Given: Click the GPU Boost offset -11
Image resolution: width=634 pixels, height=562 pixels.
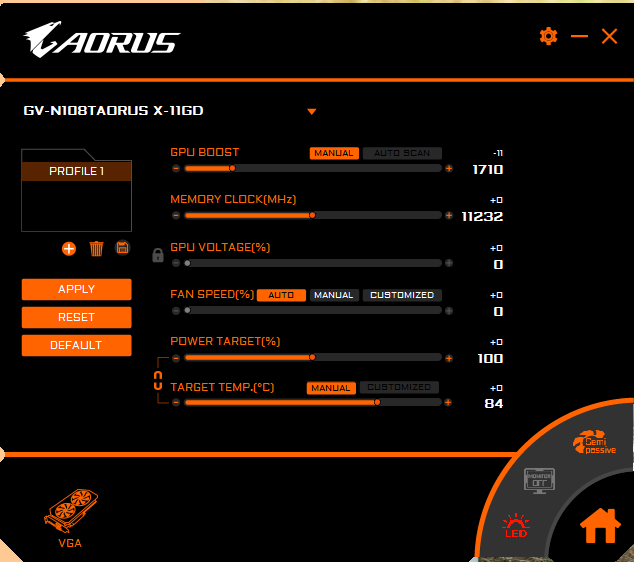Looking at the screenshot, I should 498,153.
